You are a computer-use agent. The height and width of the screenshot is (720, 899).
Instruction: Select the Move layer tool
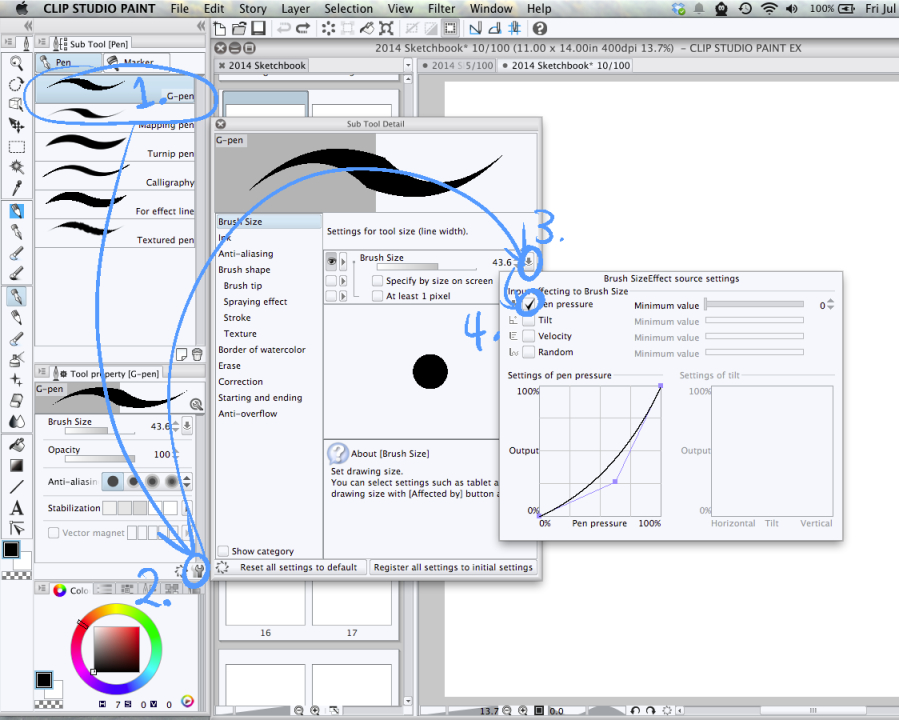click(16, 125)
